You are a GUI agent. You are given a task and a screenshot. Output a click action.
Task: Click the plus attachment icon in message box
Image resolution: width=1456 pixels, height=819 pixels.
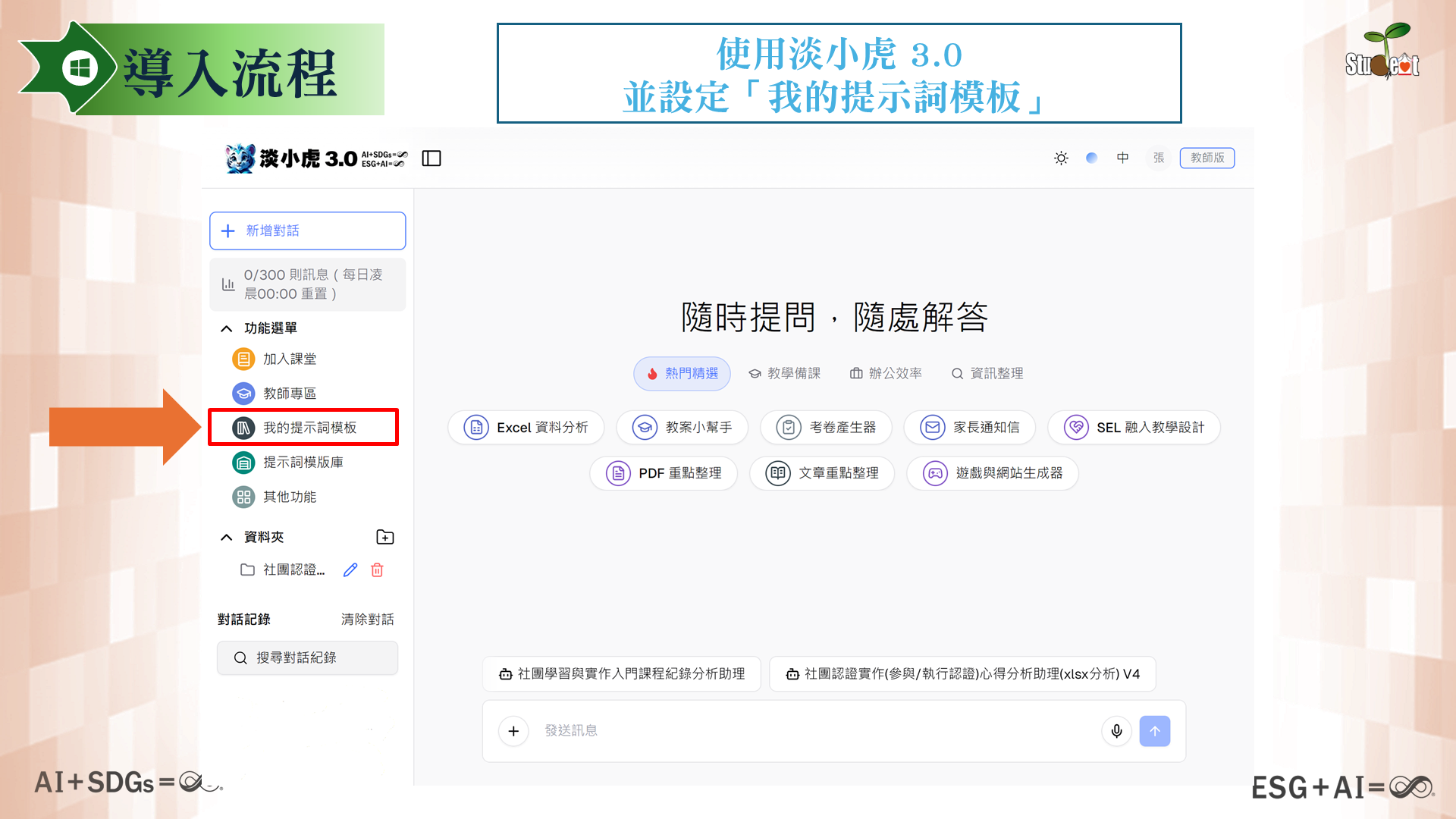(513, 731)
